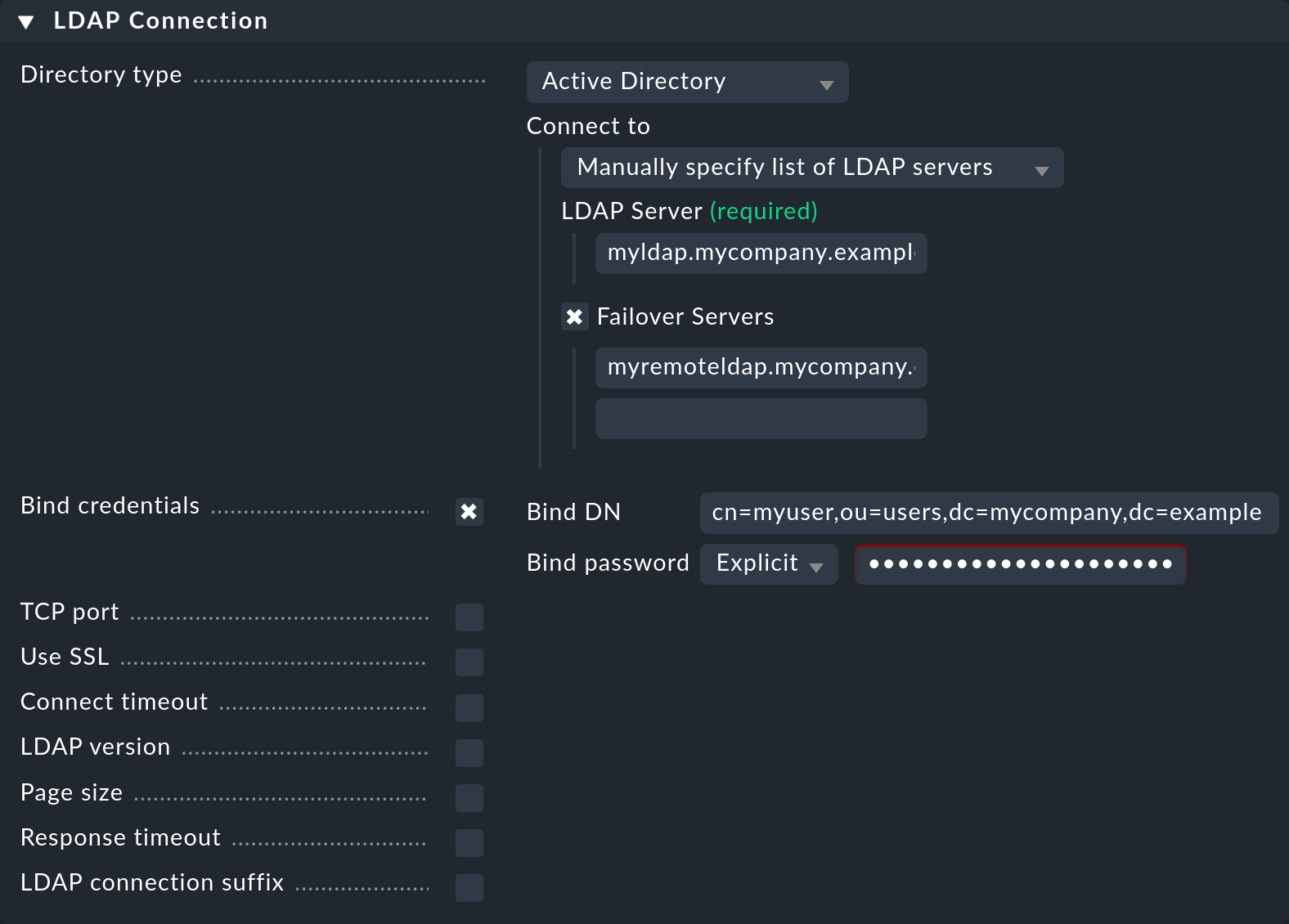
Task: Click the LDAP Server (required) label
Action: coord(689,211)
